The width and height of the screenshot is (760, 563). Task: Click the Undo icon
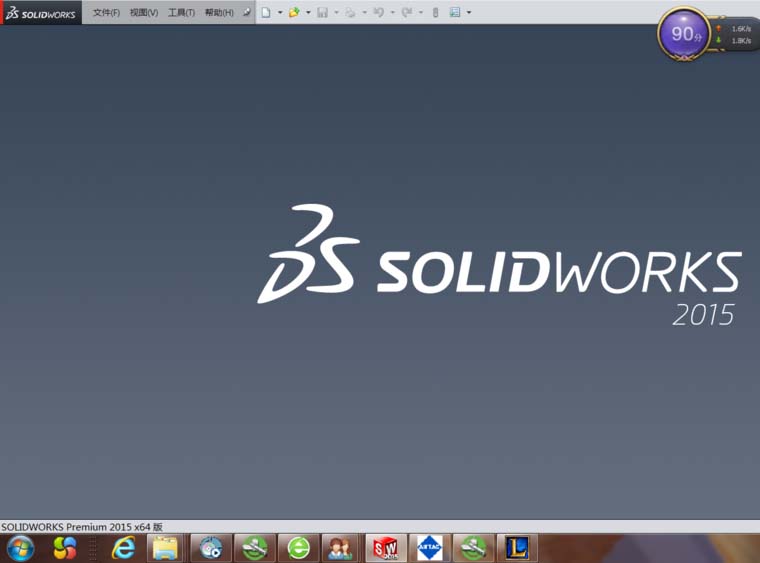[379, 13]
